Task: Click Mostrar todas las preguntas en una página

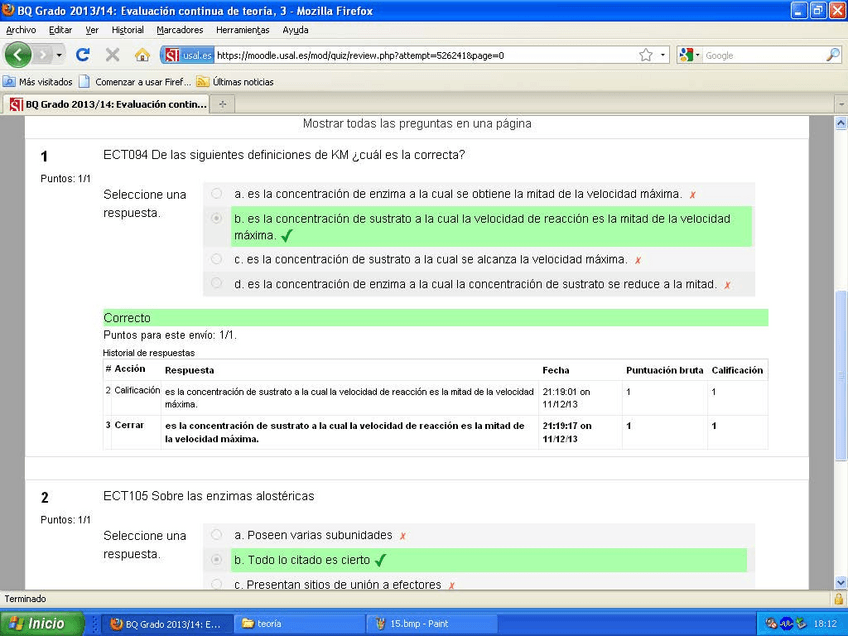Action: tap(417, 124)
